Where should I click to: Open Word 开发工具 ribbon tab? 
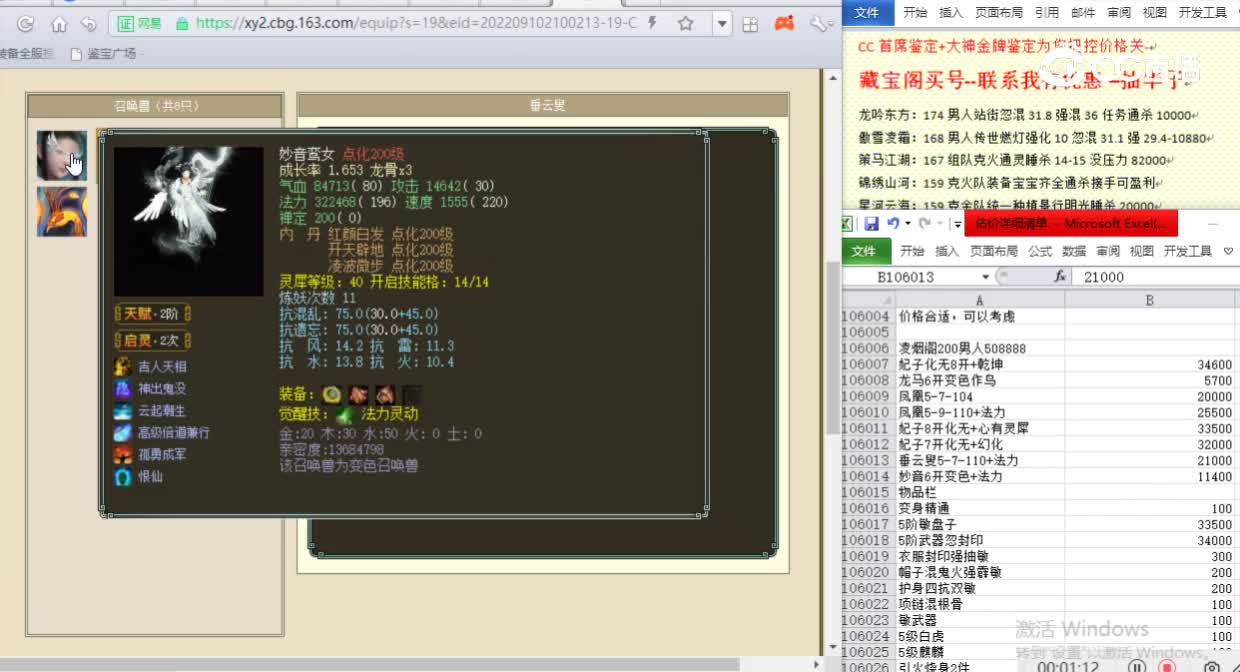pos(1202,12)
